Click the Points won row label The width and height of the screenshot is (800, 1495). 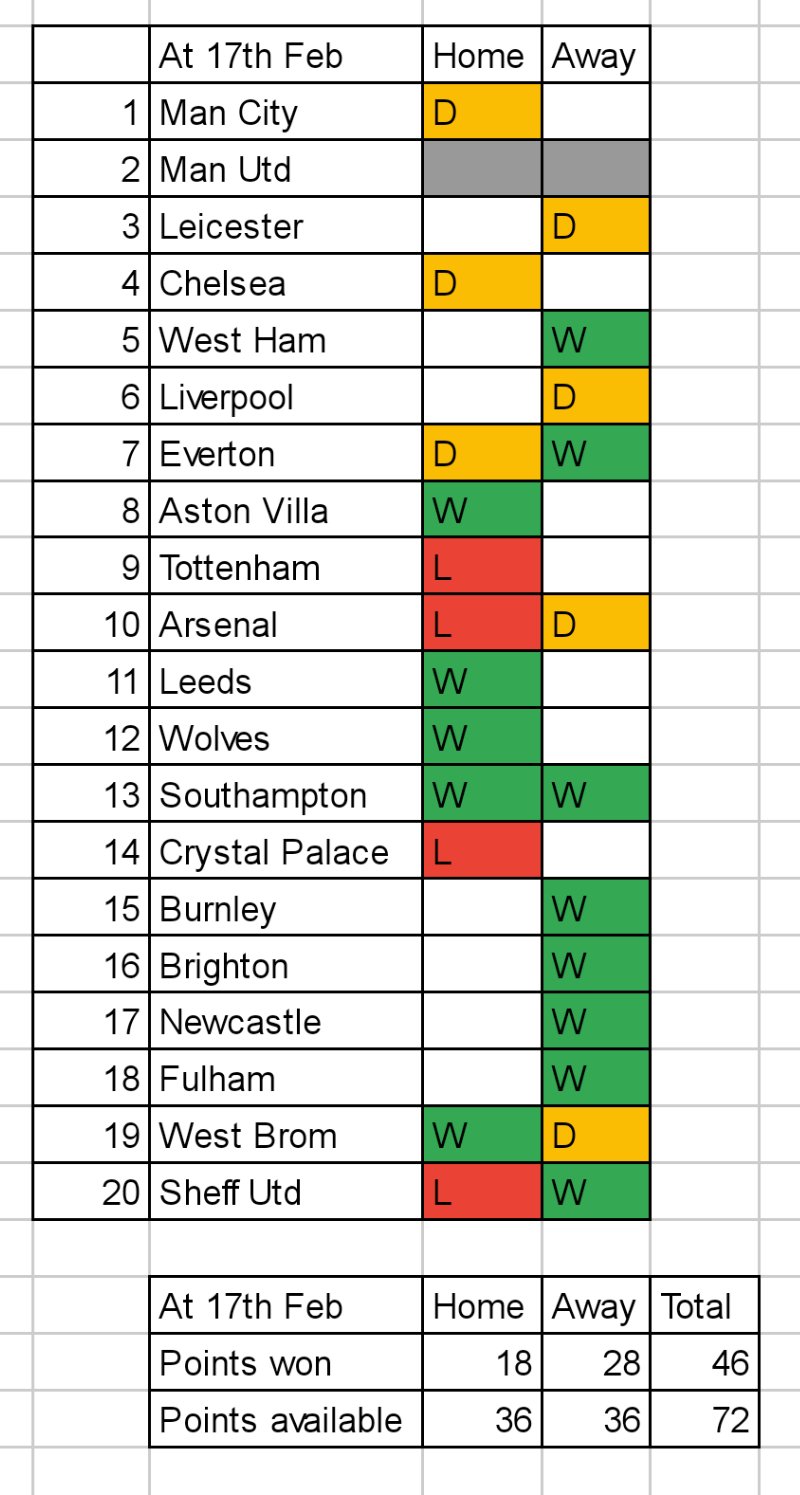click(285, 1363)
